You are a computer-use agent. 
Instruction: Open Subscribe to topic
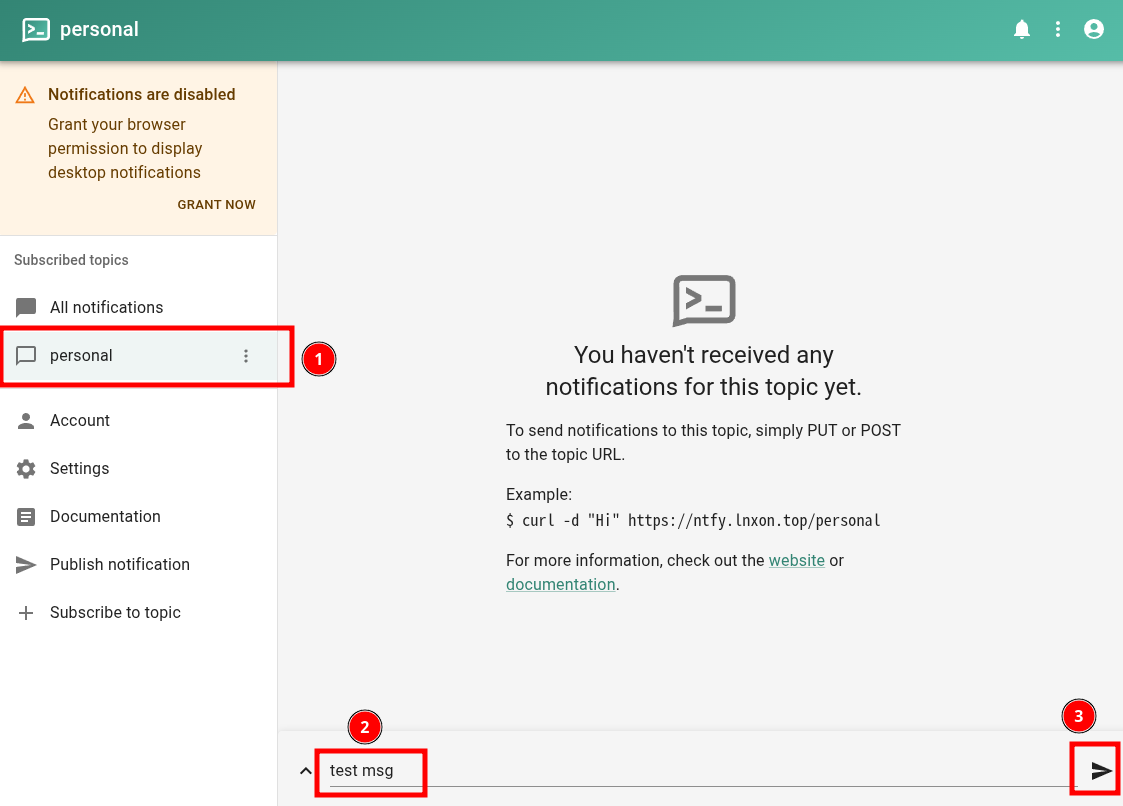coord(115,613)
